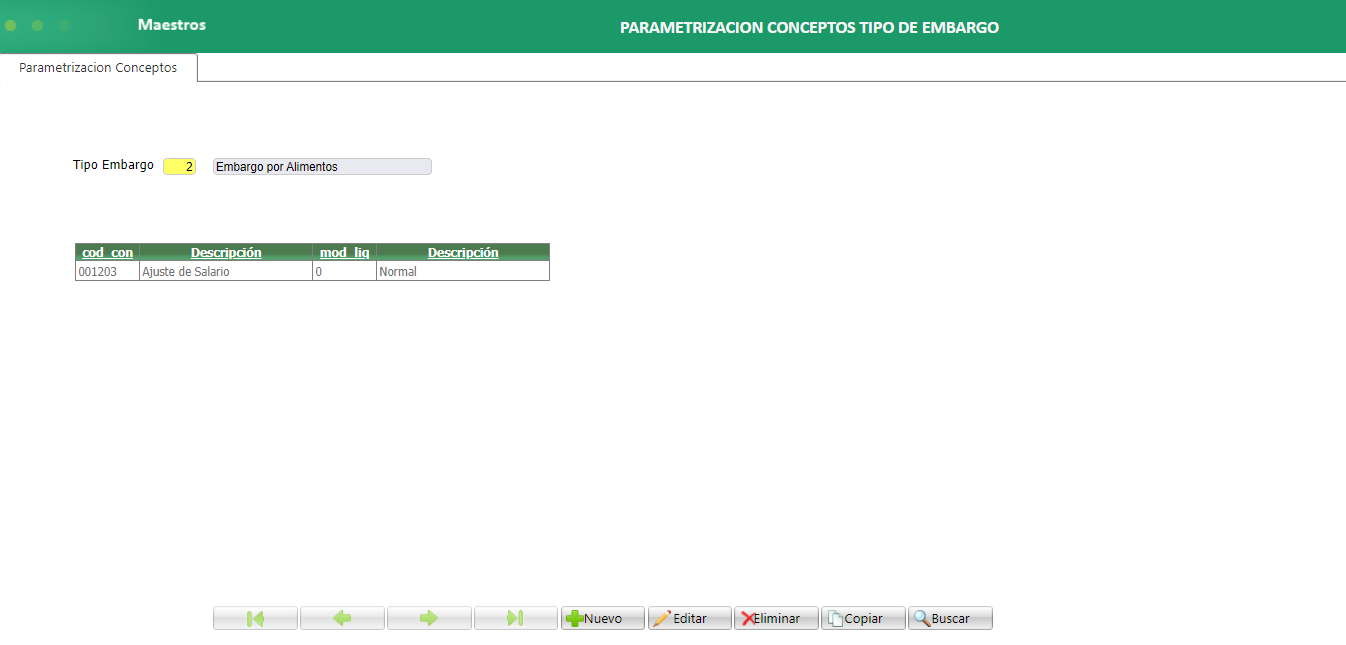Go to the first record
Screen dimensions: 1346x645
tap(255, 618)
